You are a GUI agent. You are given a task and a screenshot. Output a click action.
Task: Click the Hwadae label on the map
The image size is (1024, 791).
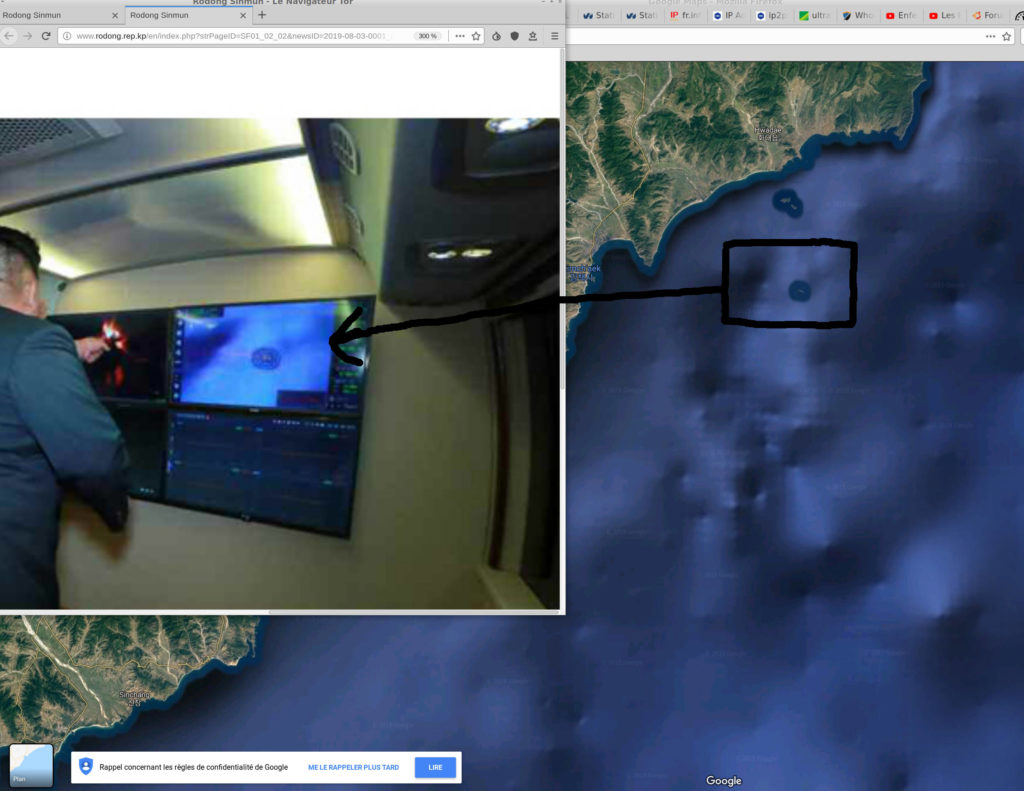[x=768, y=133]
